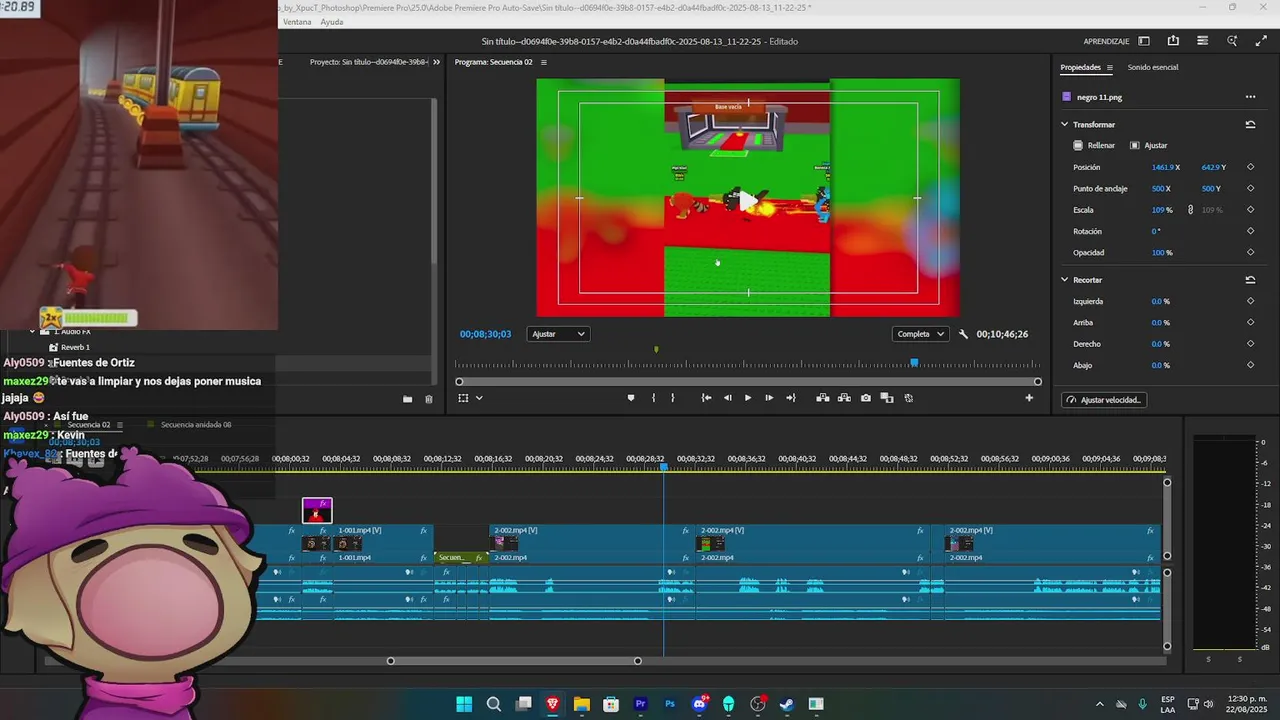Click the current timecode 00;08;30;03 in monitor
Viewport: 1280px width, 720px height.
(x=485, y=334)
